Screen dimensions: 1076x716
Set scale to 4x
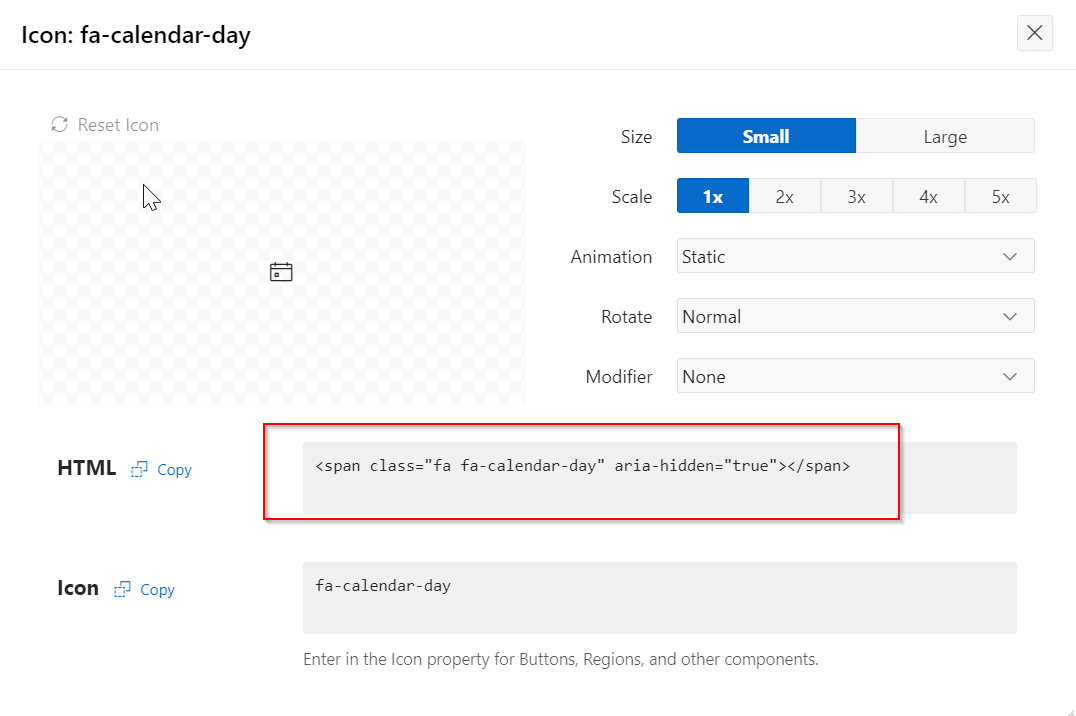coord(928,196)
